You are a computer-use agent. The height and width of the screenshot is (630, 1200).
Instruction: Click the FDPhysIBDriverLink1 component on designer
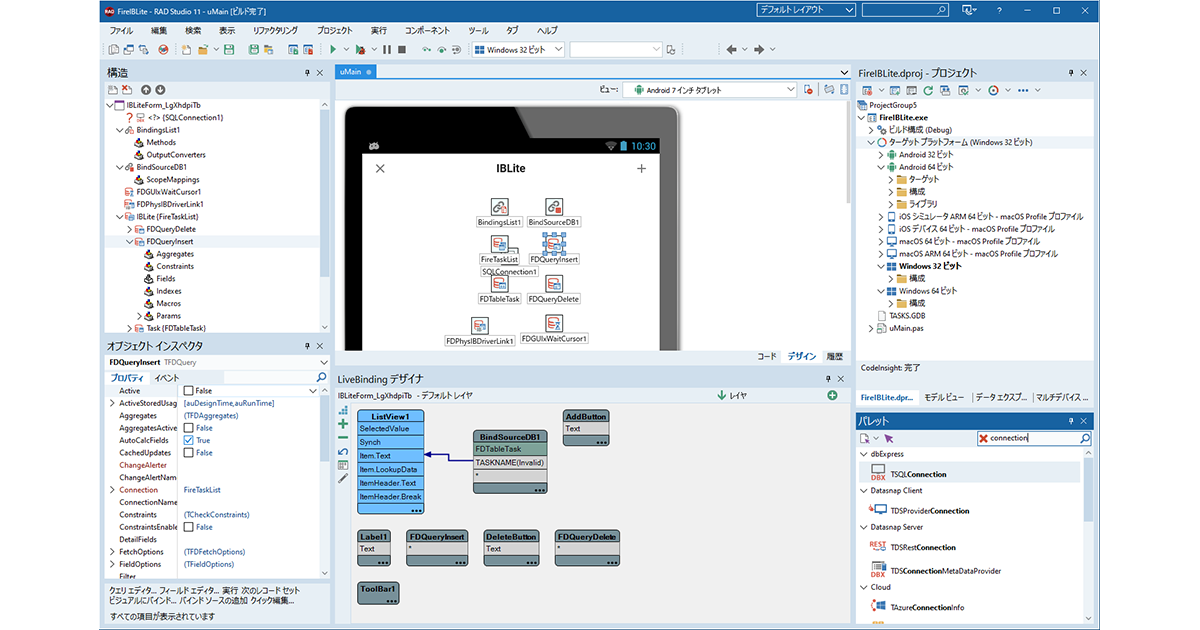tap(480, 326)
